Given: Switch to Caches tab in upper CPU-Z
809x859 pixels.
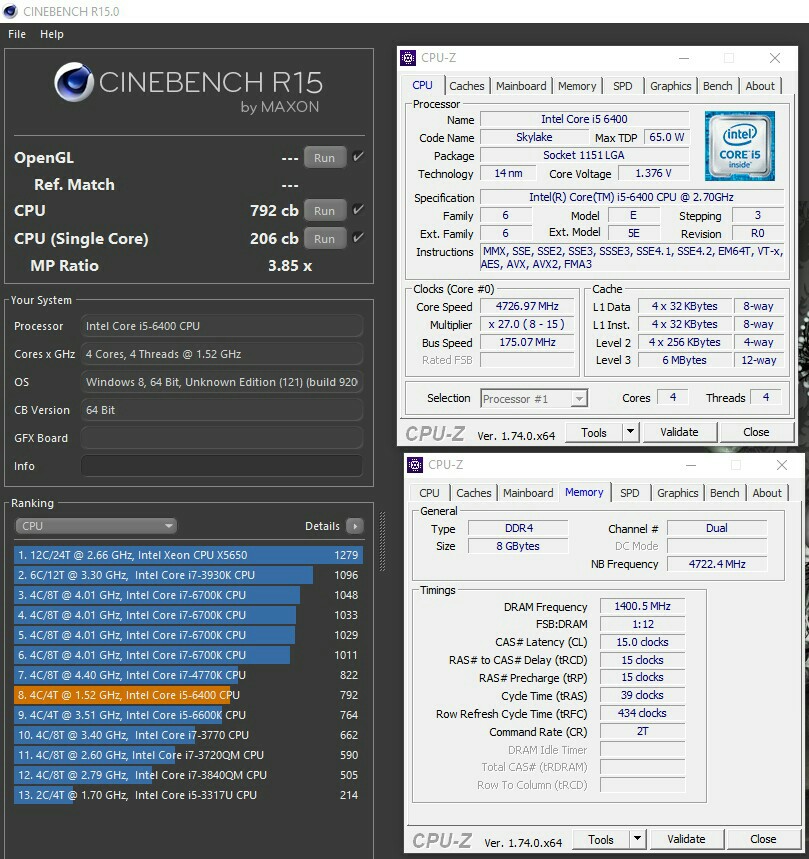Looking at the screenshot, I should pos(467,86).
